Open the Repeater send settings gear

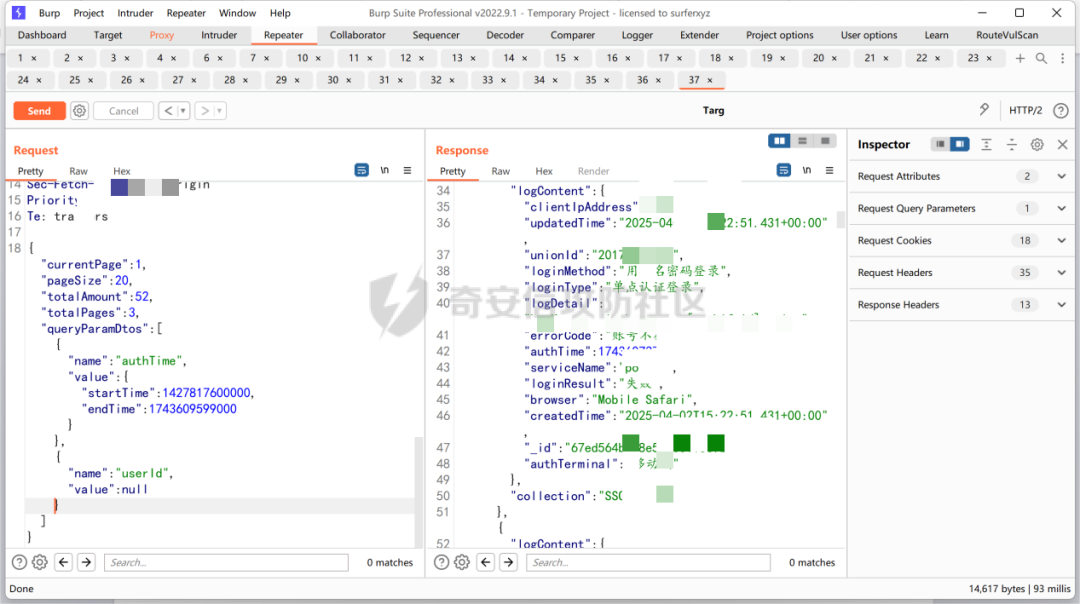pyautogui.click(x=80, y=111)
